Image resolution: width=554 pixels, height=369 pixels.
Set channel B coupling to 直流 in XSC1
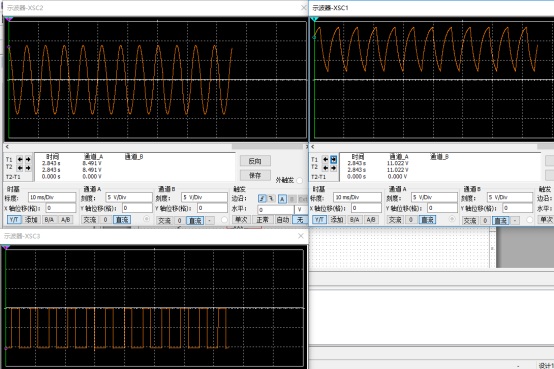point(501,221)
